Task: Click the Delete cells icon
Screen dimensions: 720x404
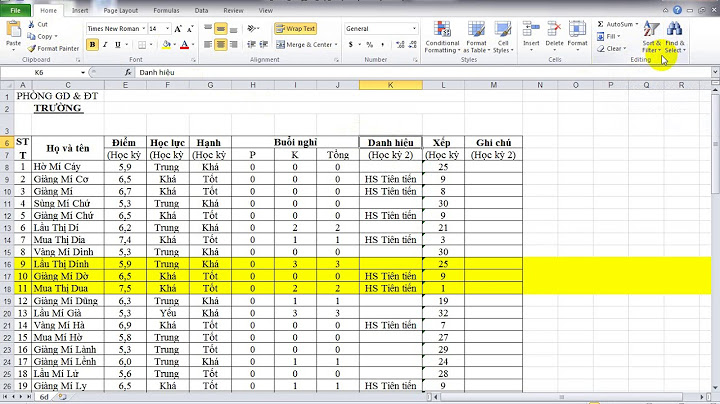Action: tap(554, 28)
